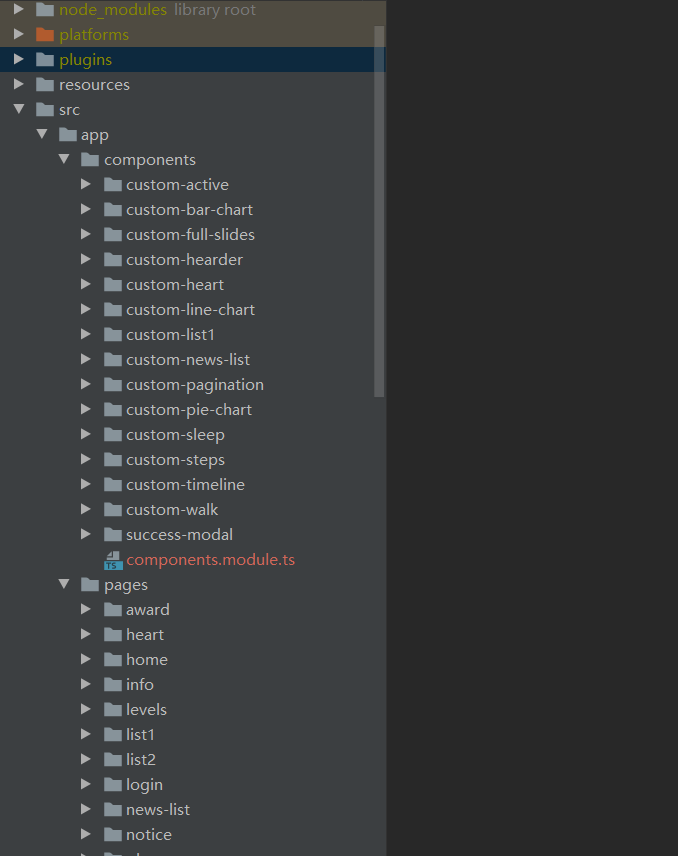The image size is (678, 856).
Task: Select the award page folder
Action: [x=147, y=610]
